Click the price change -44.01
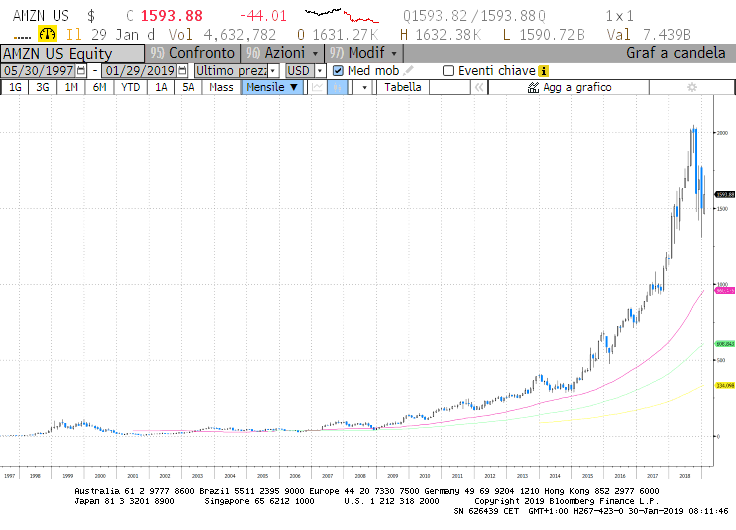Screen dimensions: 736x530 pyautogui.click(x=263, y=16)
